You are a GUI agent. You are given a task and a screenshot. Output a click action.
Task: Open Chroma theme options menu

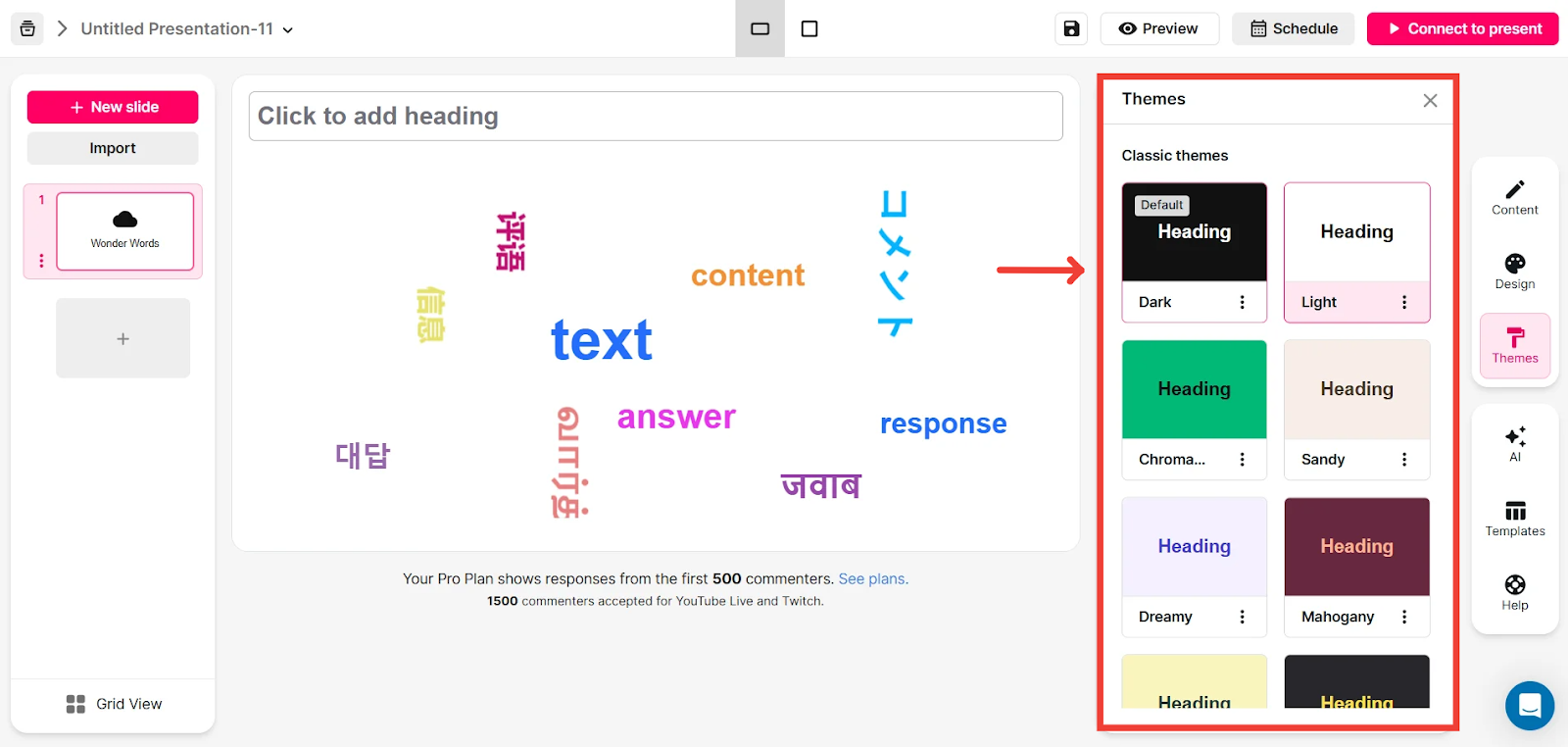point(1243,459)
